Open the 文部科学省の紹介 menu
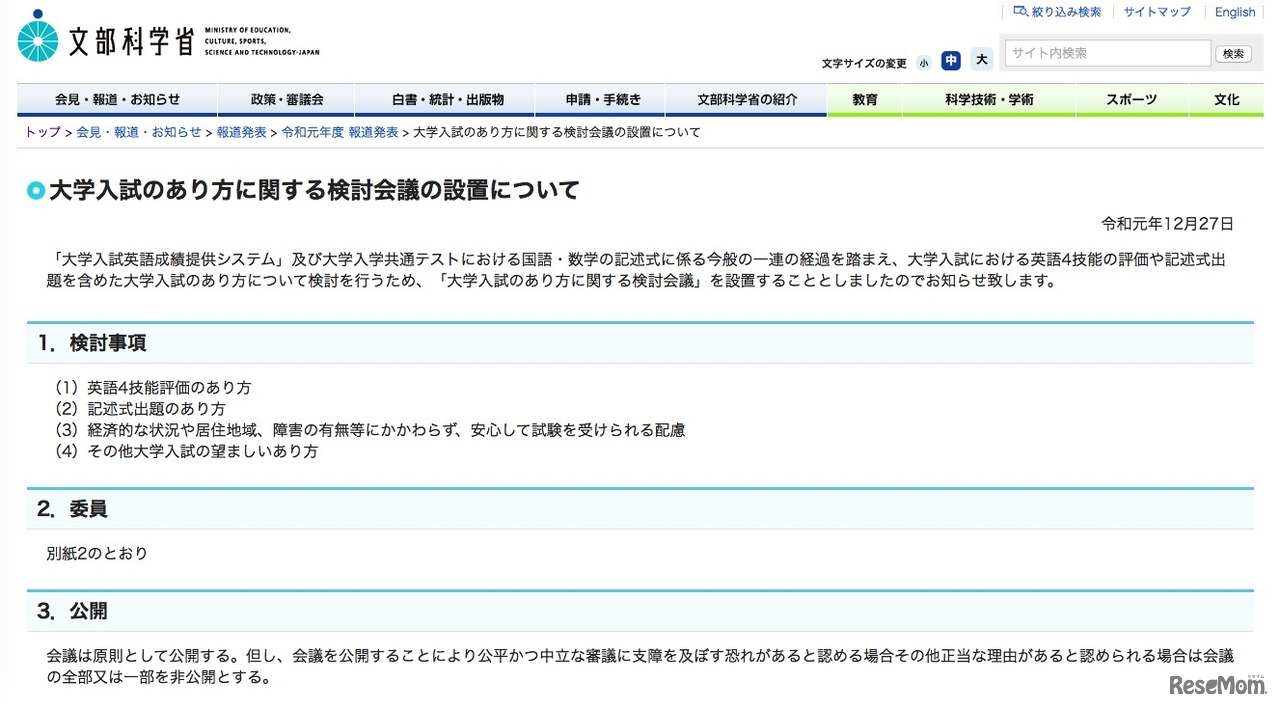The width and height of the screenshot is (1280, 708). click(746, 99)
